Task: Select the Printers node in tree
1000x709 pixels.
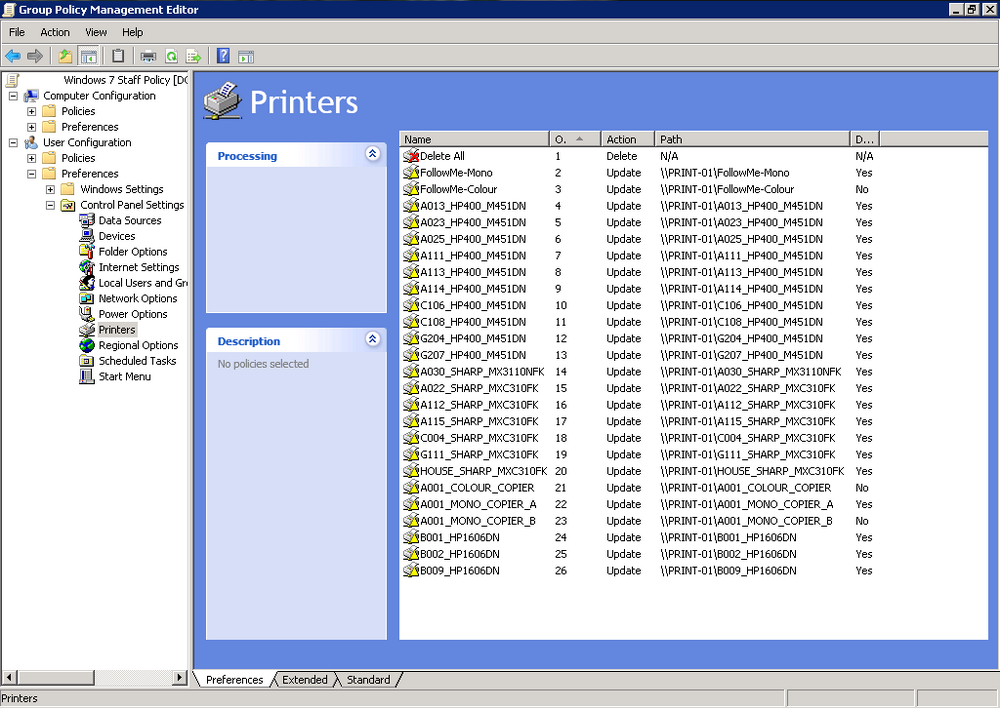Action: pyautogui.click(x=117, y=330)
